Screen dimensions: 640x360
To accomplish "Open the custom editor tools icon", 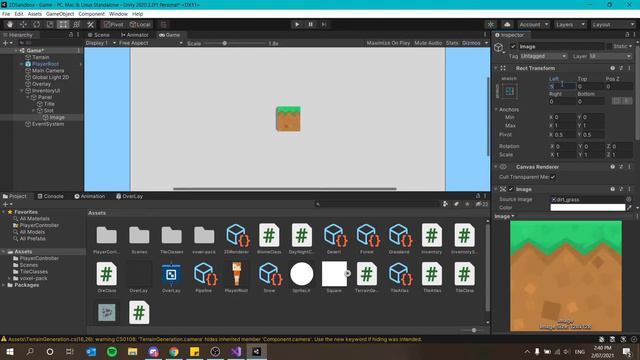I will pos(91,24).
